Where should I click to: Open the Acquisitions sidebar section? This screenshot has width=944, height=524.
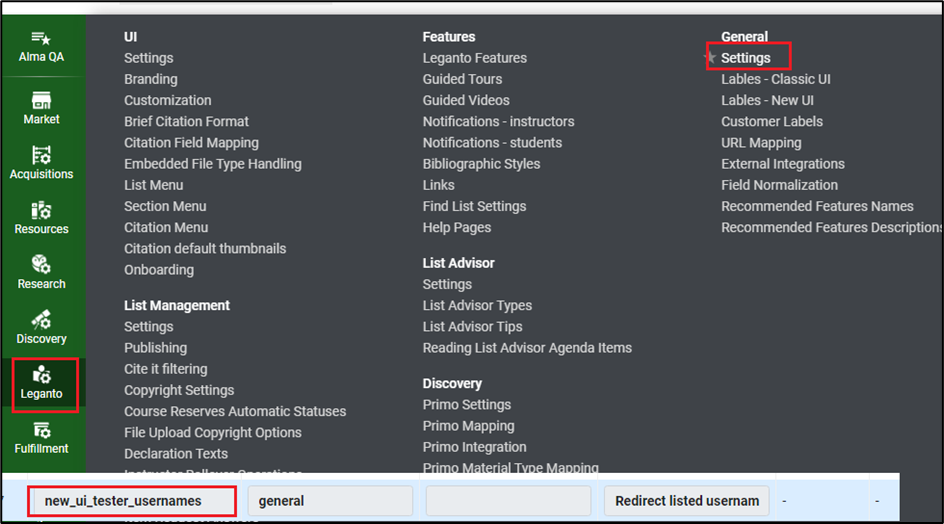coord(41,163)
